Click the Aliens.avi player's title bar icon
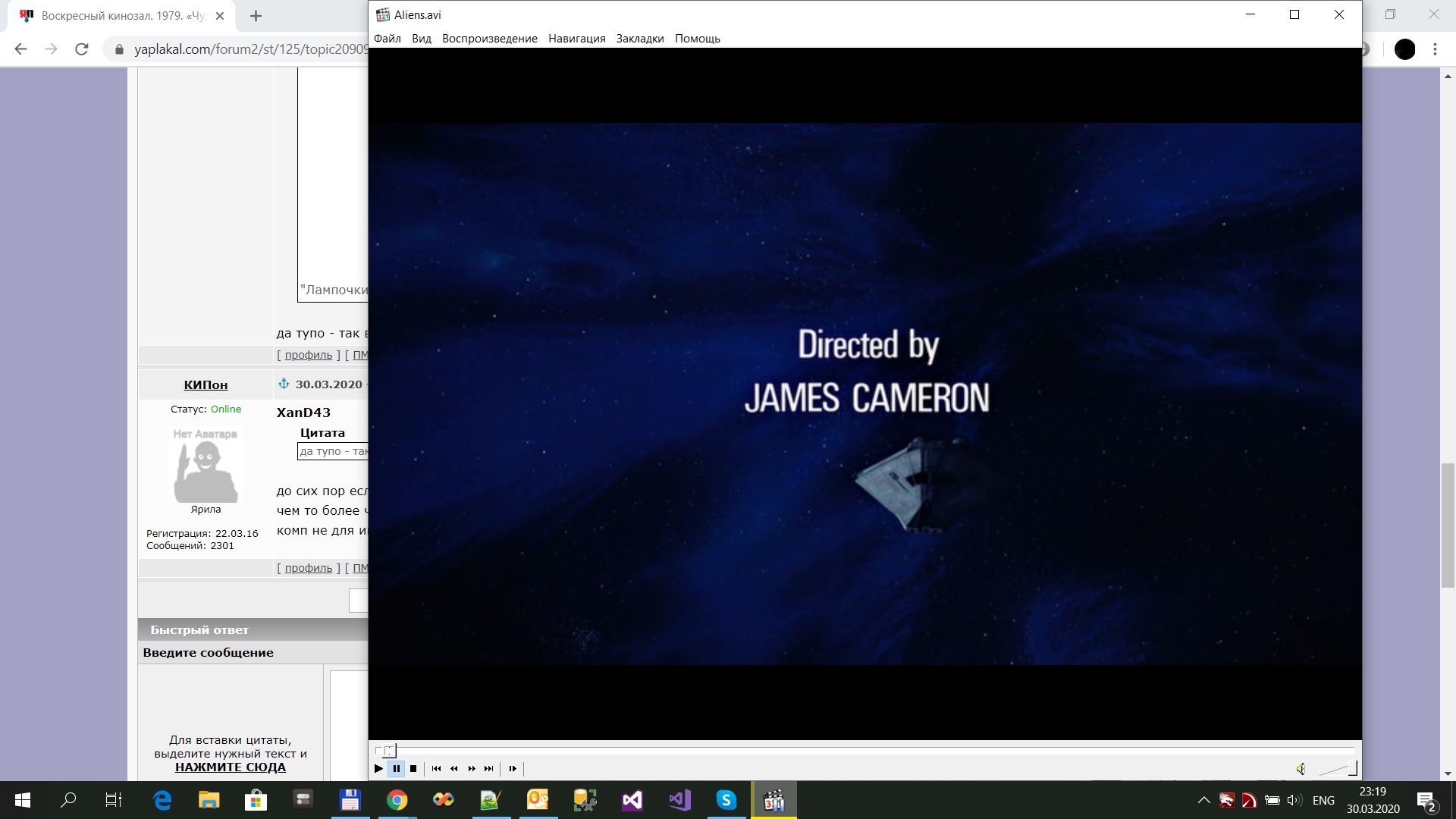Image resolution: width=1456 pixels, height=819 pixels. click(383, 14)
